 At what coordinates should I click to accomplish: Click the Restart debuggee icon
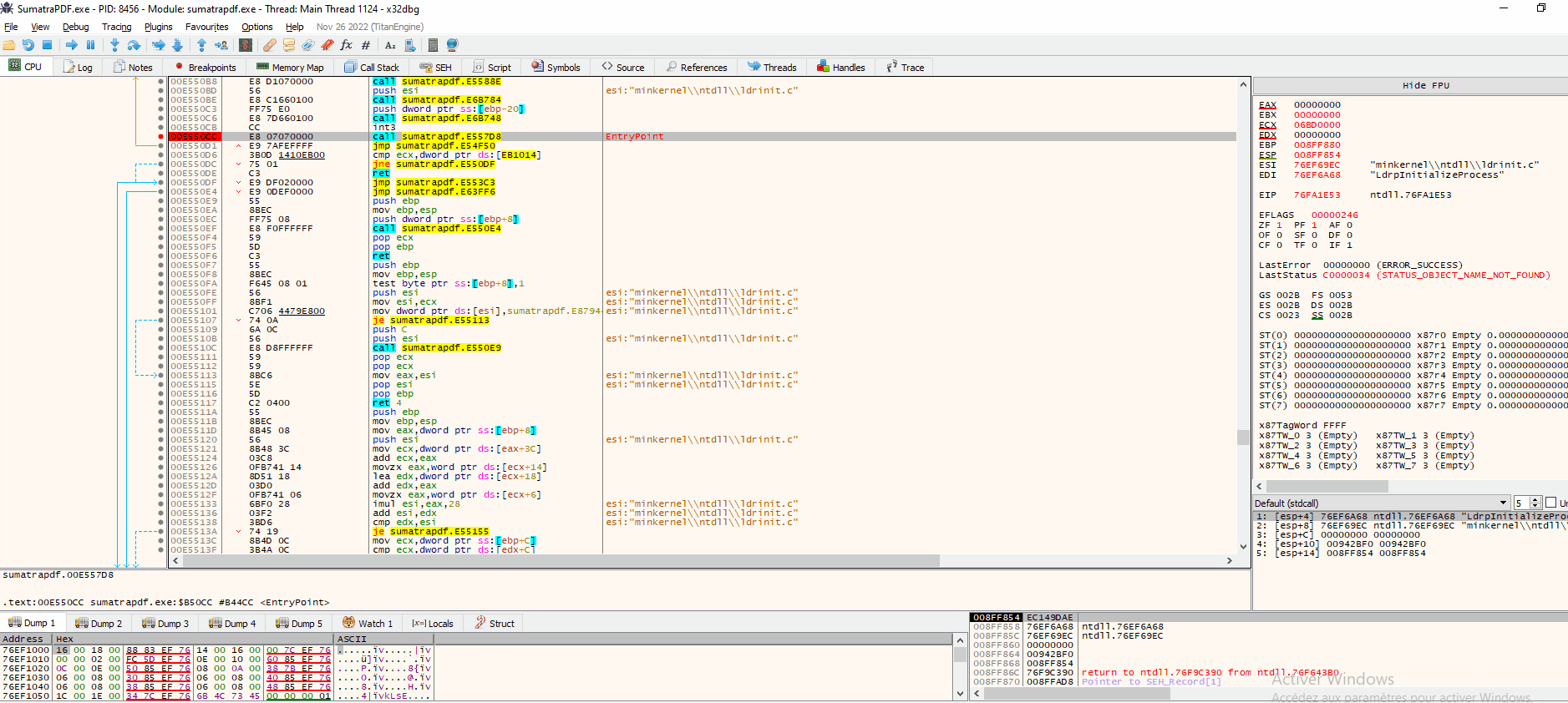click(28, 45)
